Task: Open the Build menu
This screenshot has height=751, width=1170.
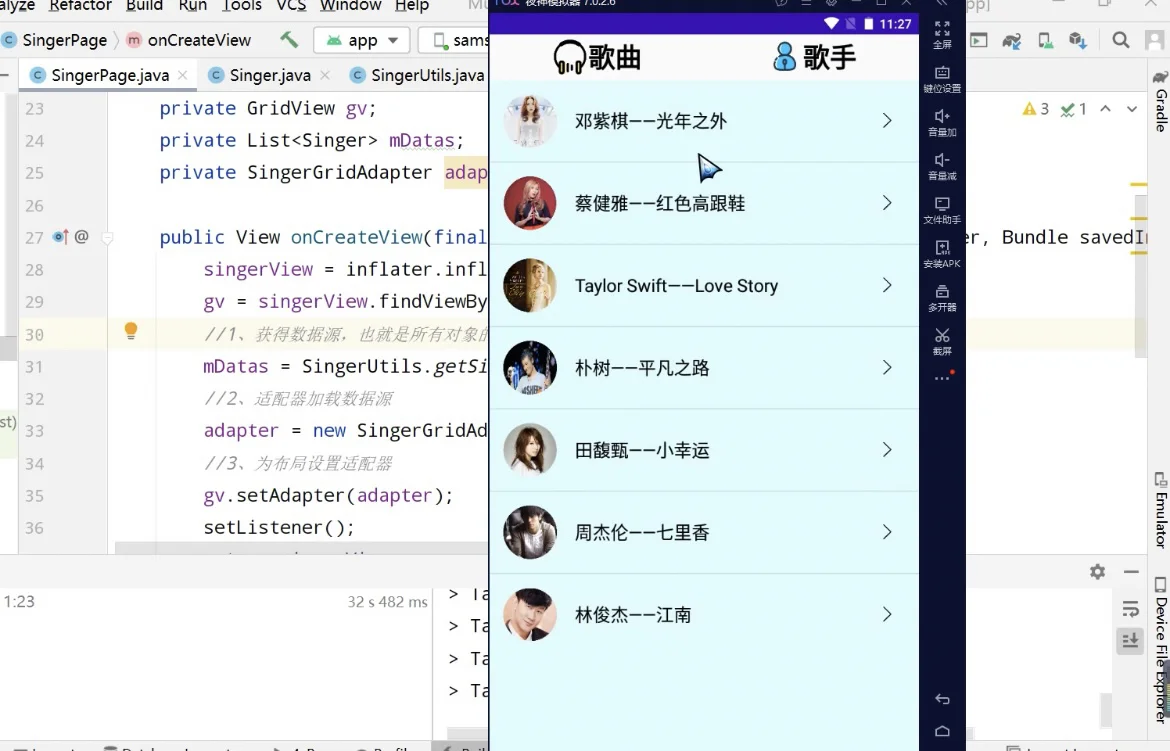Action: tap(143, 7)
